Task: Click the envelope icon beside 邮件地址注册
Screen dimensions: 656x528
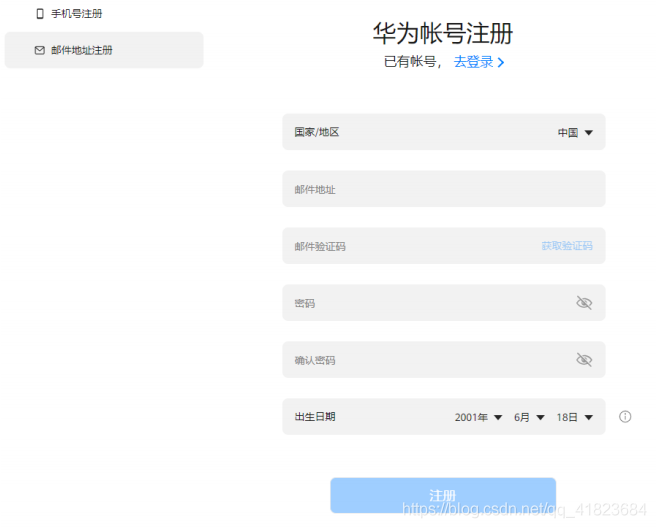Action: 40,51
